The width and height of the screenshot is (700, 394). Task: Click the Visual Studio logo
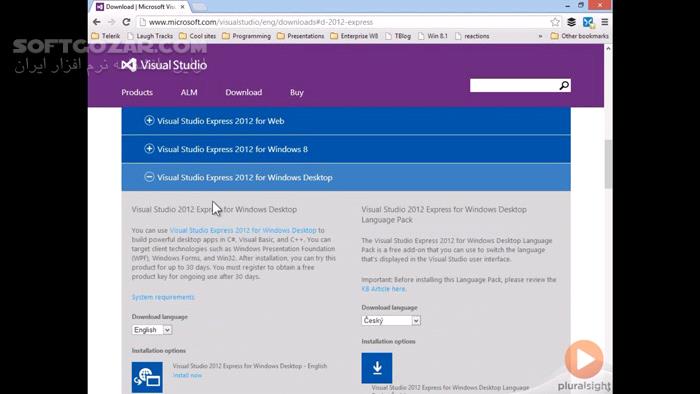(x=164, y=65)
